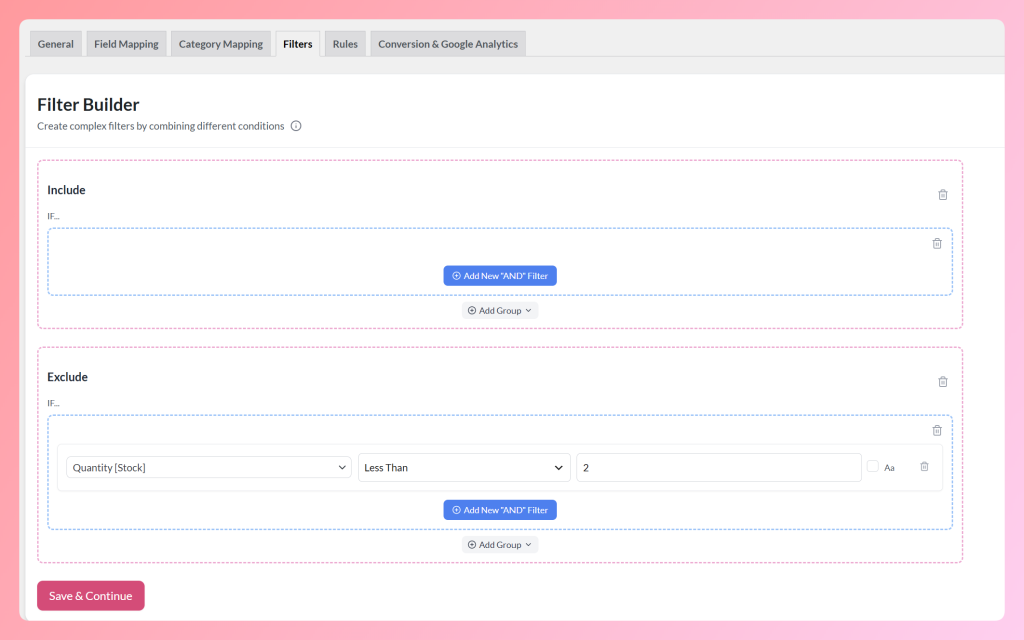
Task: Click the Save & Continue button
Action: coord(91,596)
